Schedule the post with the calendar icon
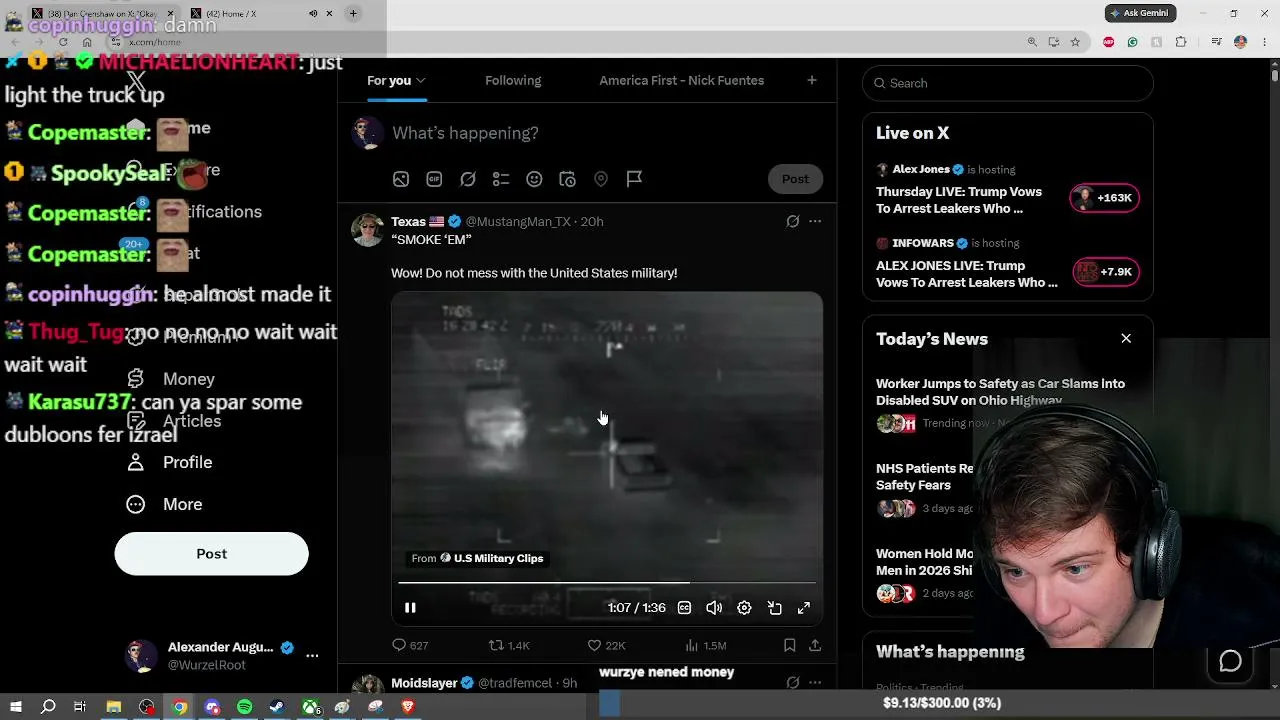The height and width of the screenshot is (720, 1280). click(x=567, y=179)
